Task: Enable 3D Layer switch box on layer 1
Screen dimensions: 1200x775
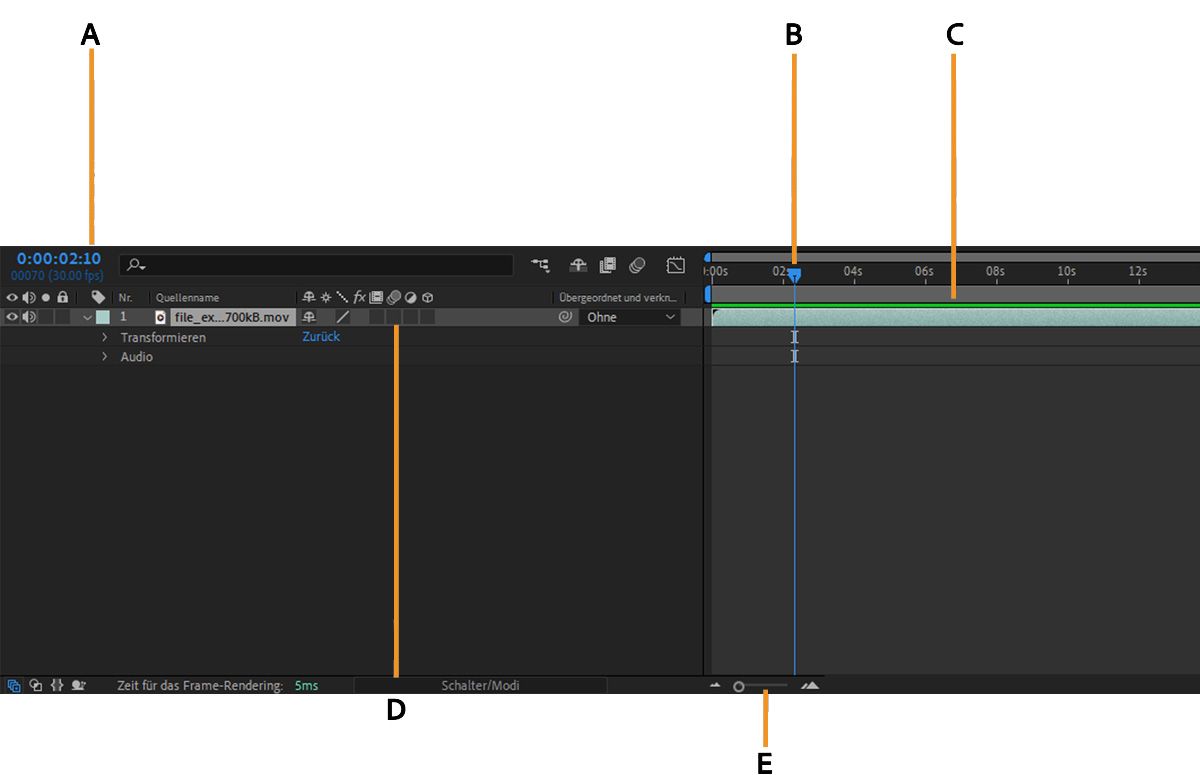Action: 427,317
